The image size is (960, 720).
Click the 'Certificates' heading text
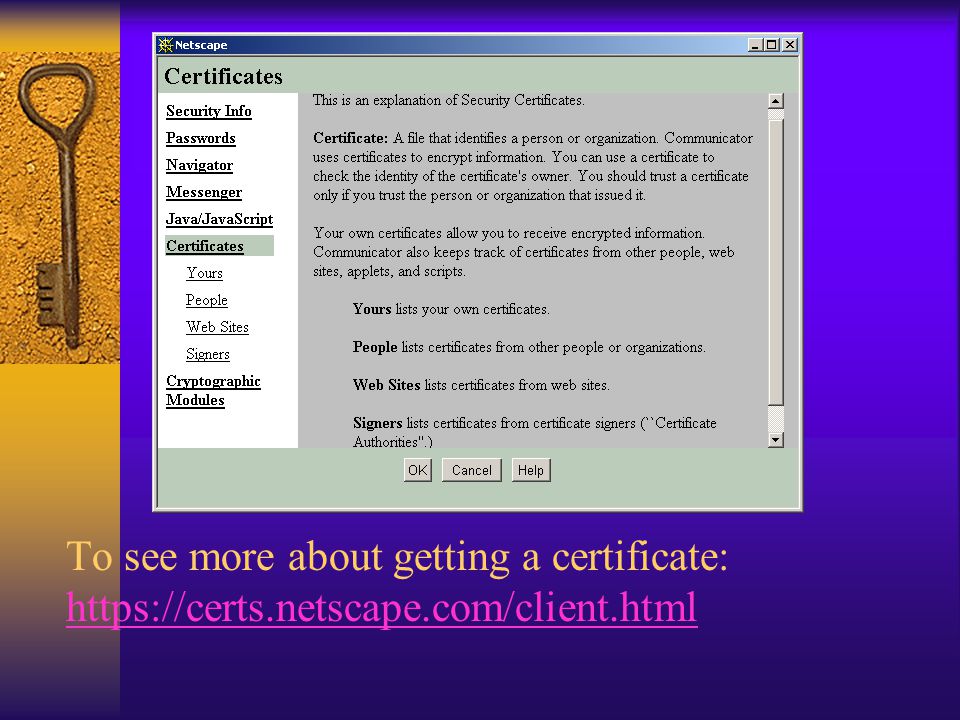pos(223,77)
